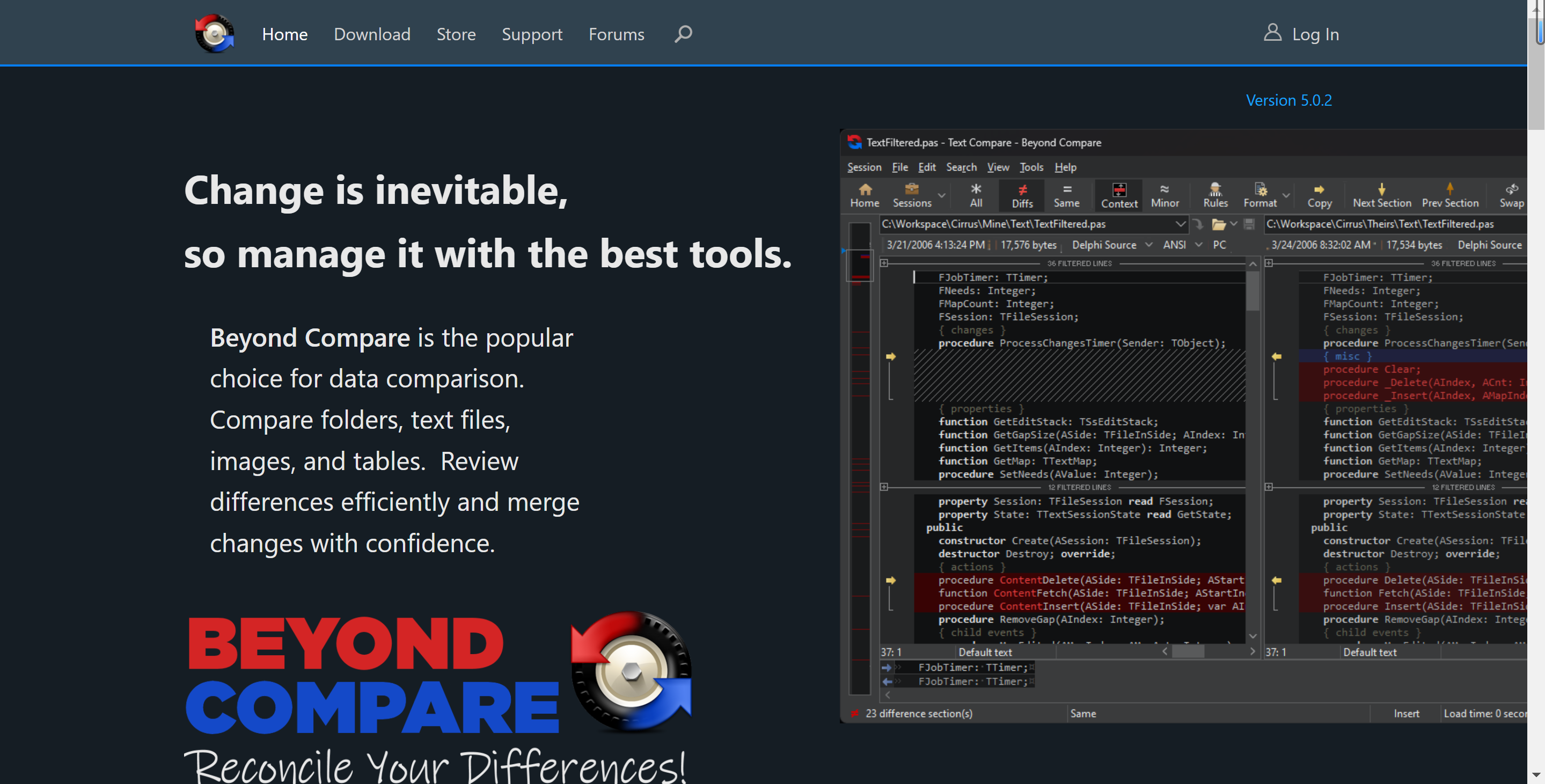Click the Home nav link on website

(x=284, y=34)
